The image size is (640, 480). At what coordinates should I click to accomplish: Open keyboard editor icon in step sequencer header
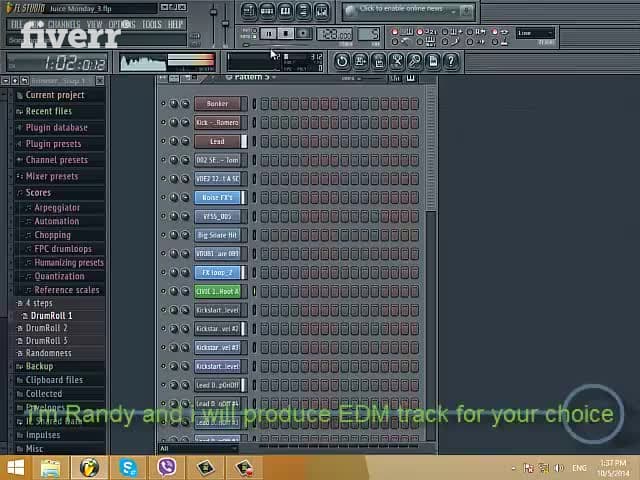pos(410,78)
